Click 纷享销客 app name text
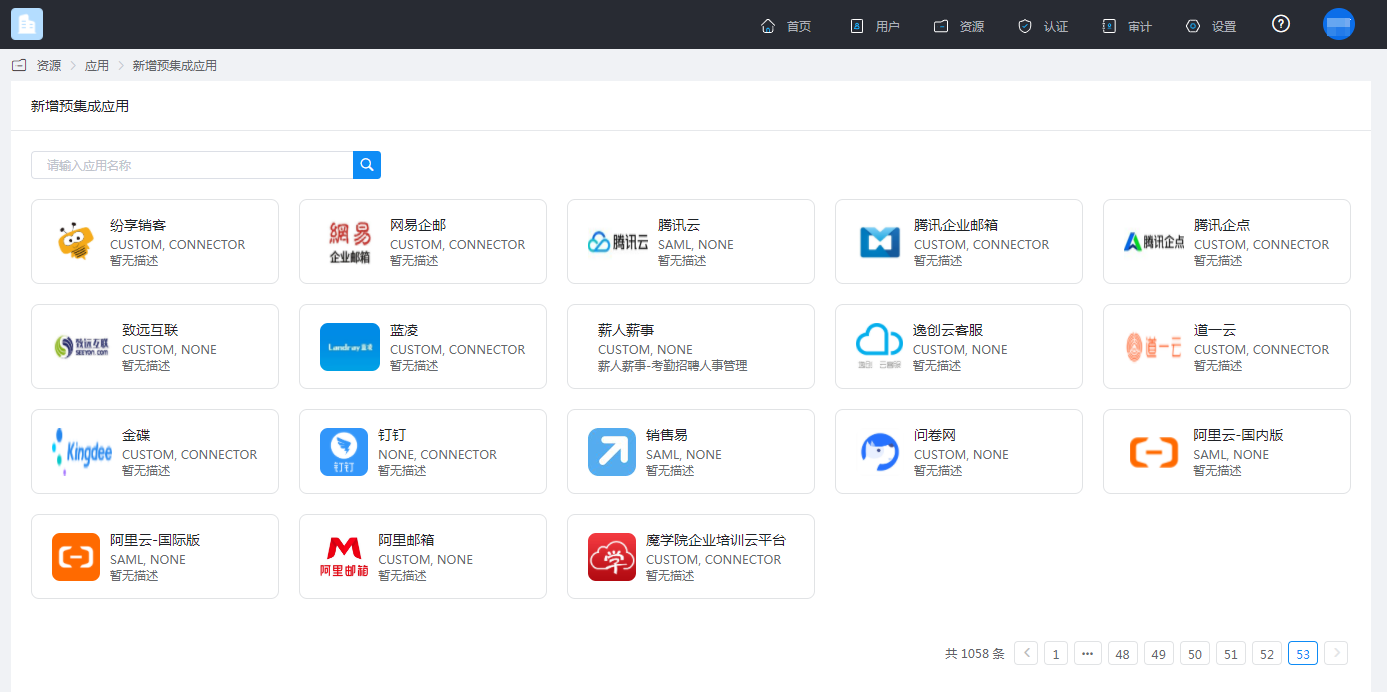 click(x=138, y=225)
